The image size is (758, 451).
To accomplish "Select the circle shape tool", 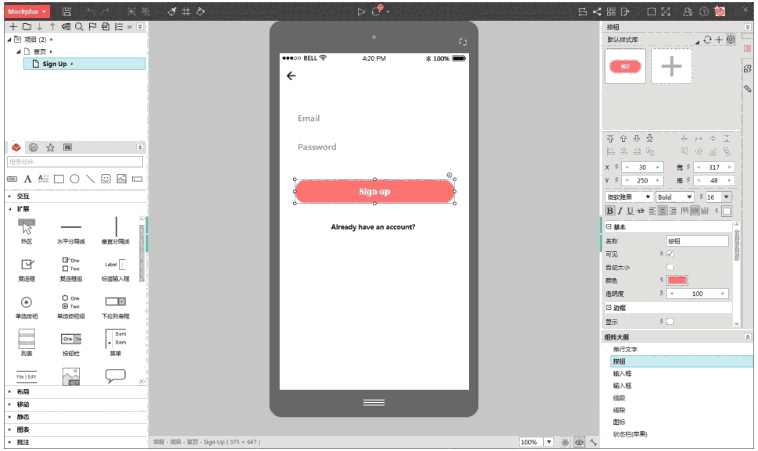I will (74, 179).
